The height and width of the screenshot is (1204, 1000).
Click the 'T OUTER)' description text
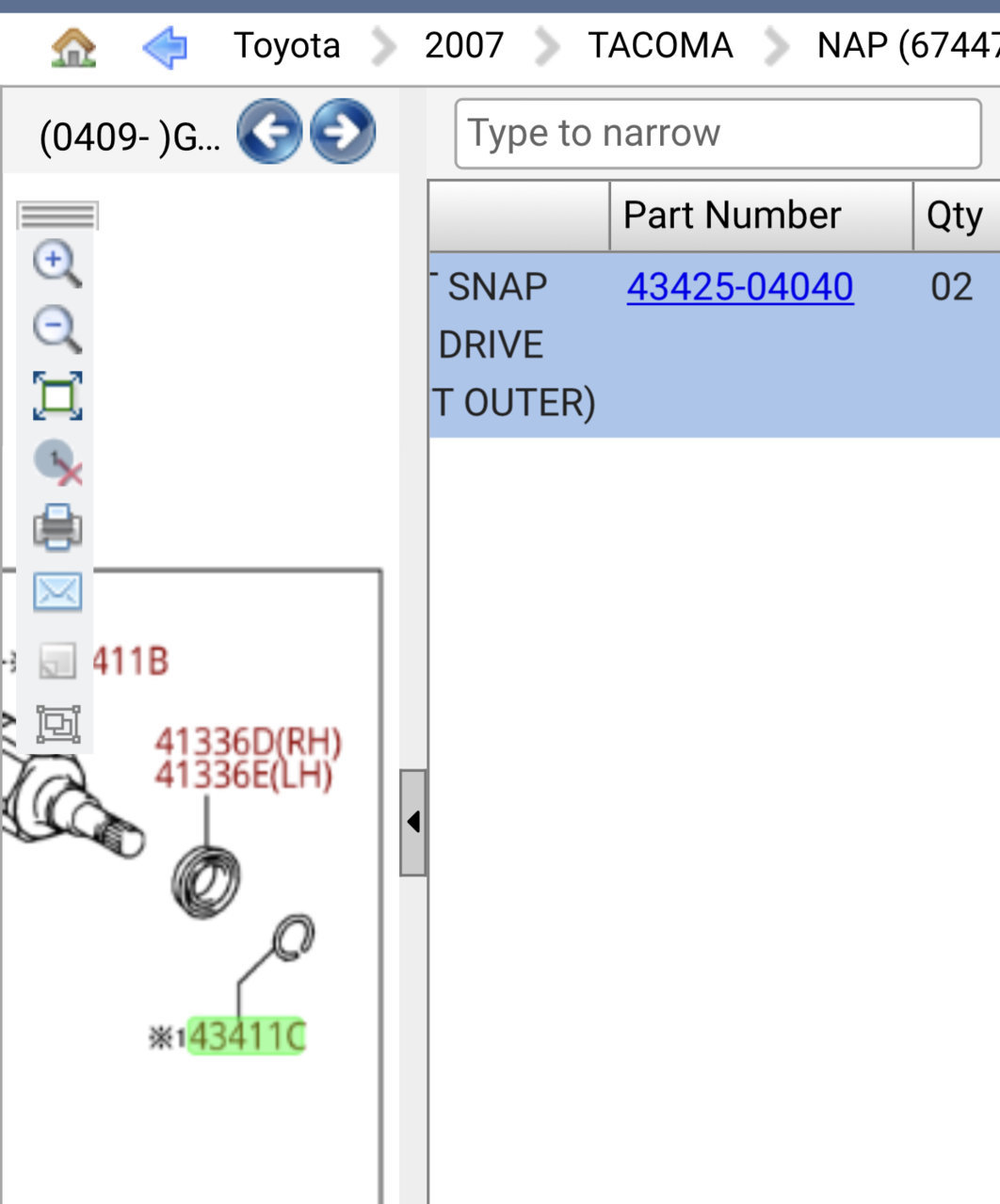pos(515,403)
